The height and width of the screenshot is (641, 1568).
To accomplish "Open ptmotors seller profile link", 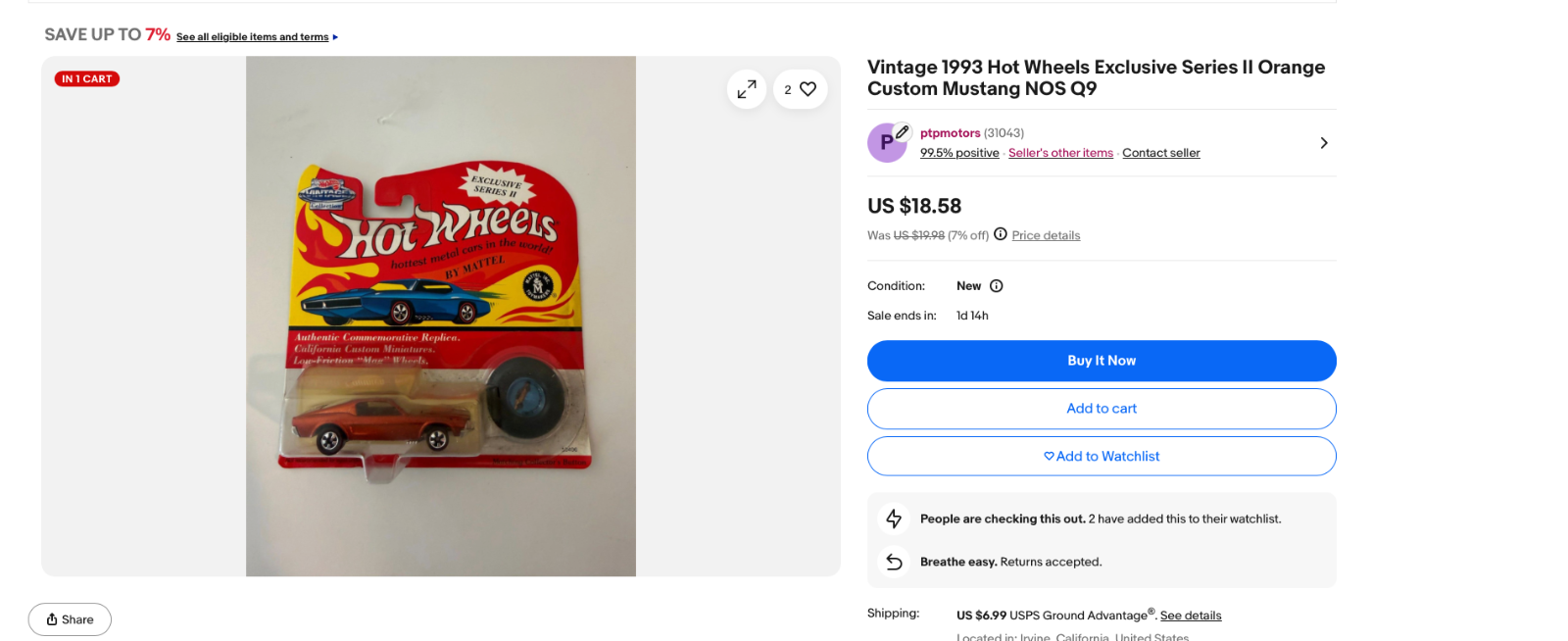I will [950, 133].
